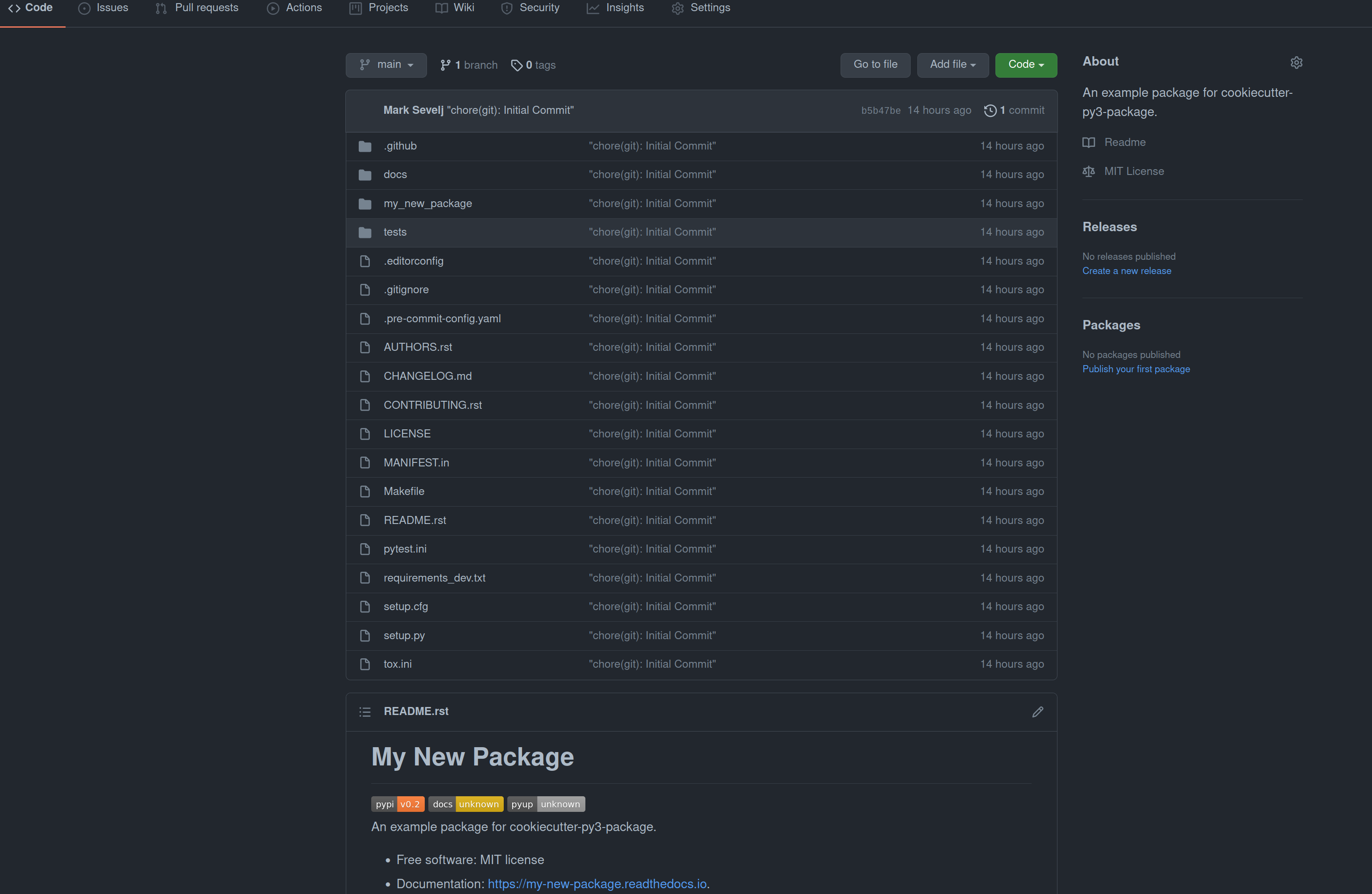View the 1 branch link
This screenshot has height=894, width=1372.
(x=468, y=65)
